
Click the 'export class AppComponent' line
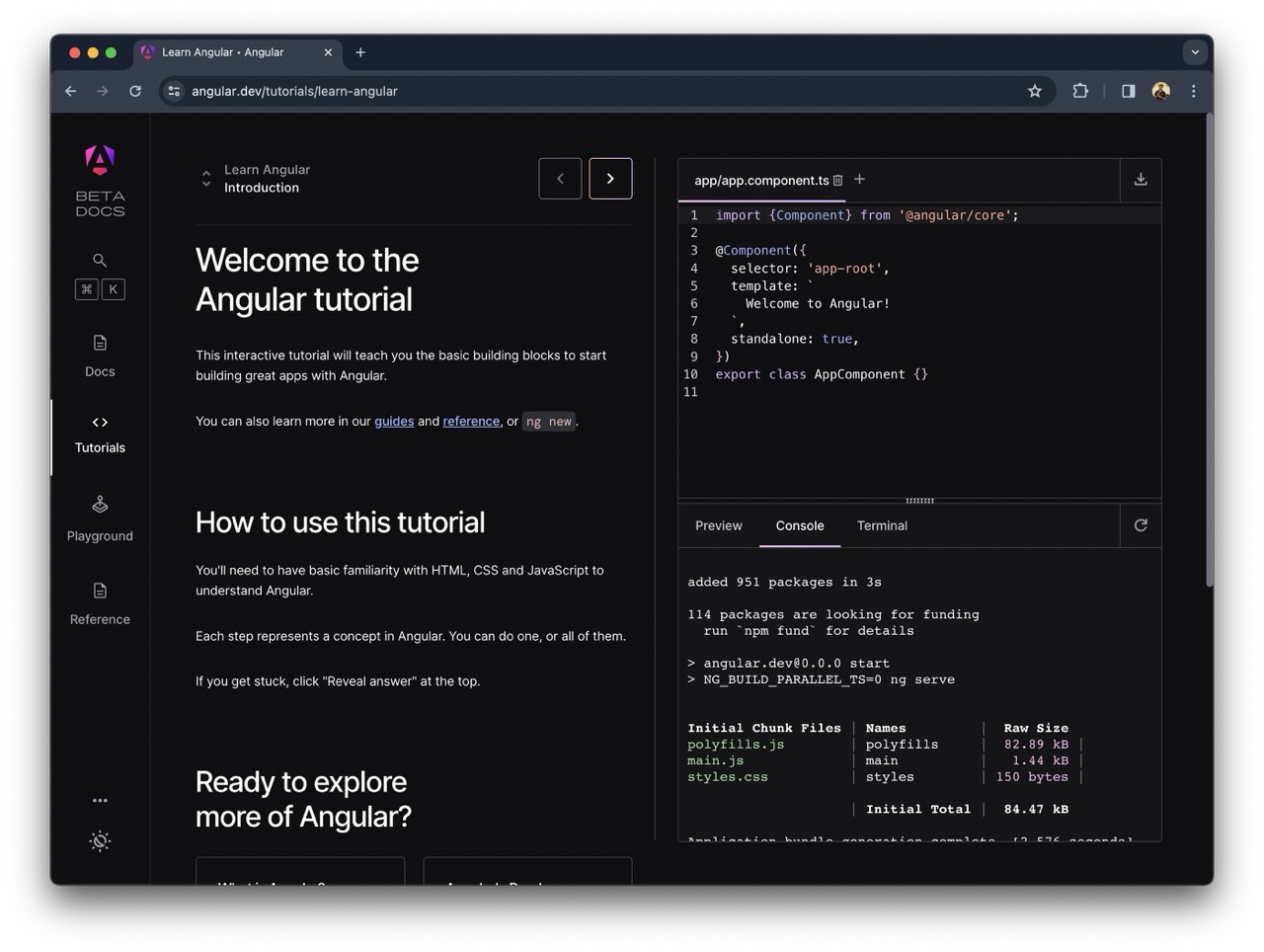[822, 374]
